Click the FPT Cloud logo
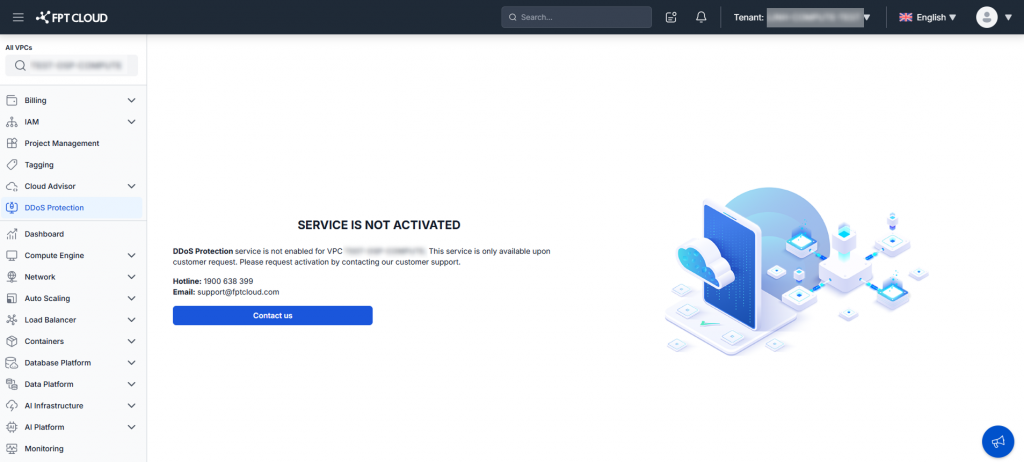The height and width of the screenshot is (462, 1024). (x=72, y=17)
